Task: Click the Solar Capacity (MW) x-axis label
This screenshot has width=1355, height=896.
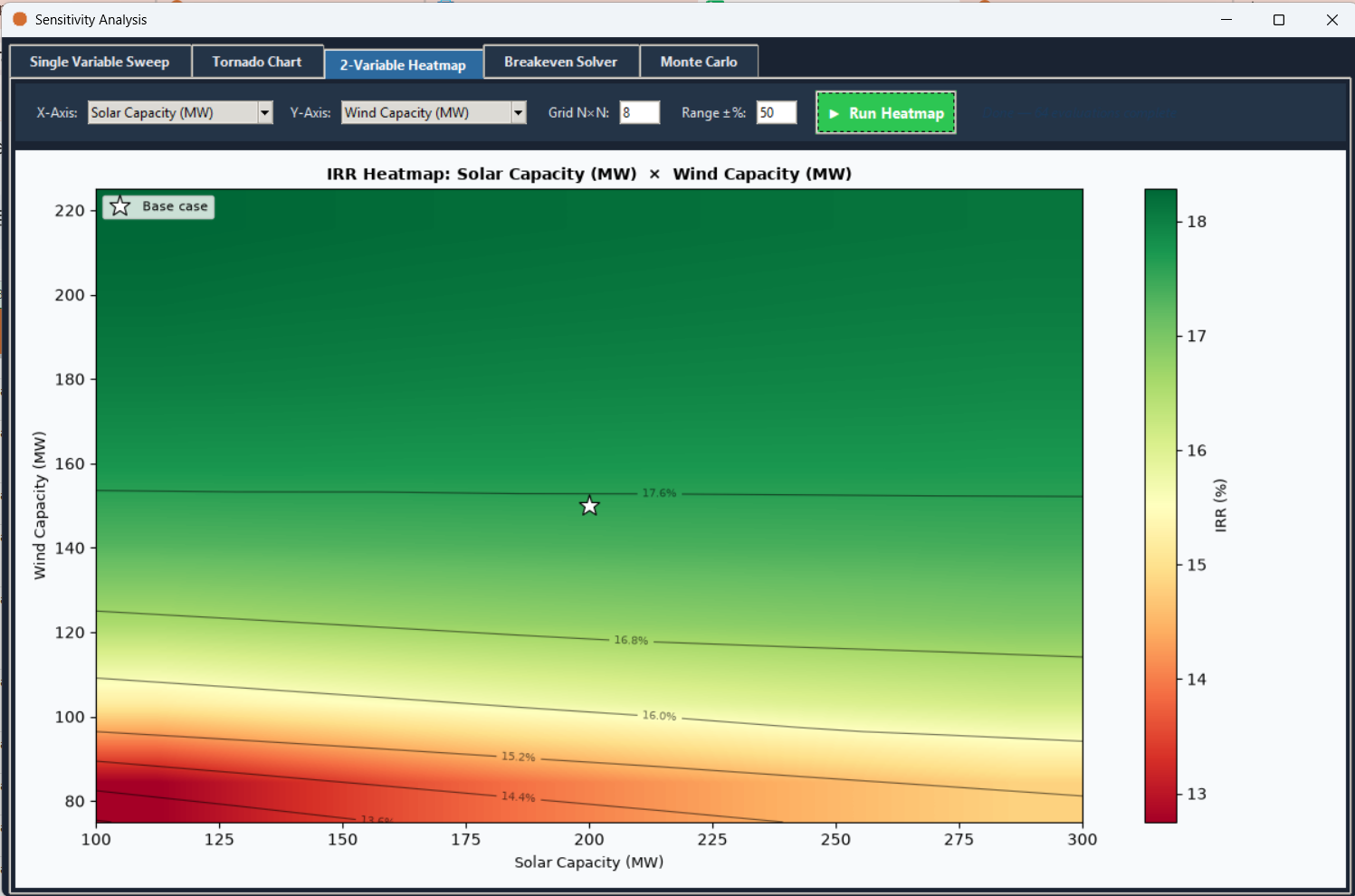Action: (589, 863)
